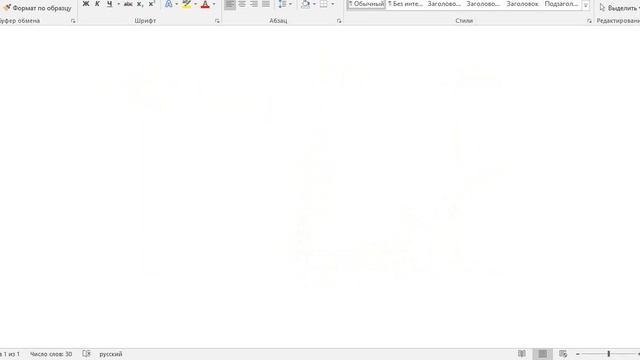Screen dimensions: 640x360
Task: Apply the first Заголово... heading style
Action: [444, 4]
